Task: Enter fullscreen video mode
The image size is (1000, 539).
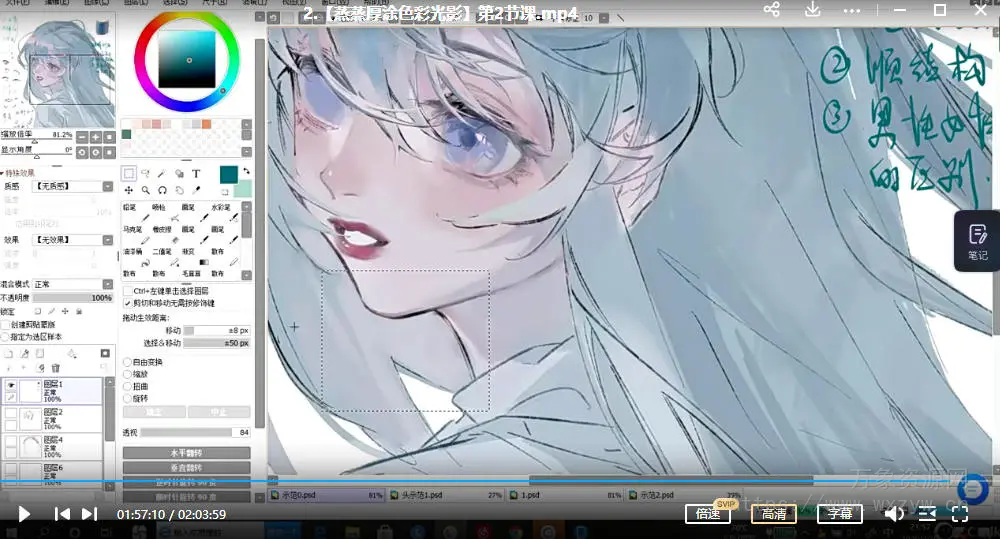Action: 959,514
